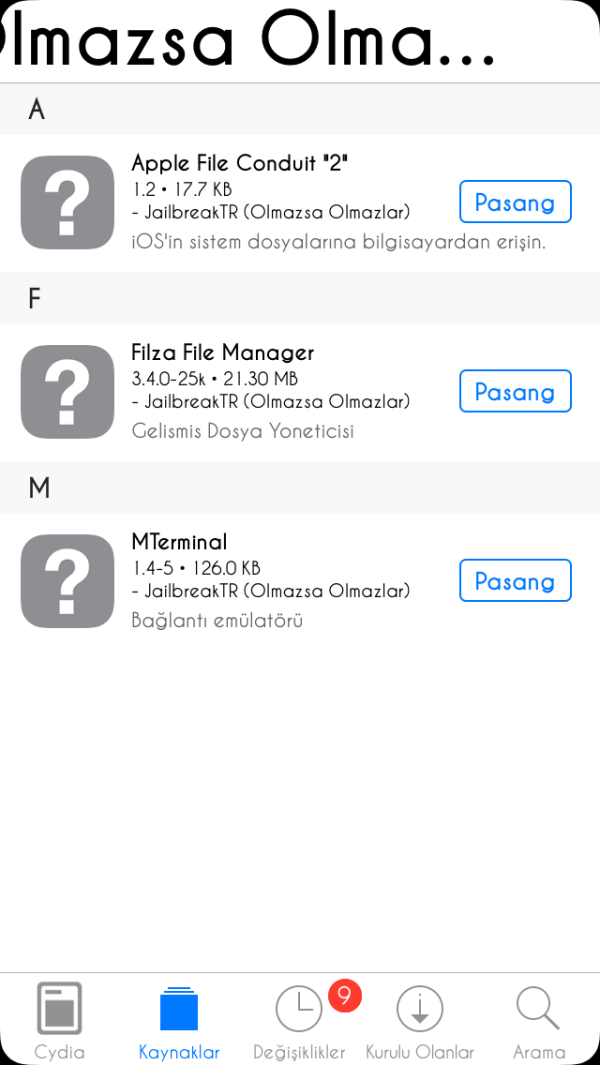Tap MTerminal placeholder icon

(68, 581)
